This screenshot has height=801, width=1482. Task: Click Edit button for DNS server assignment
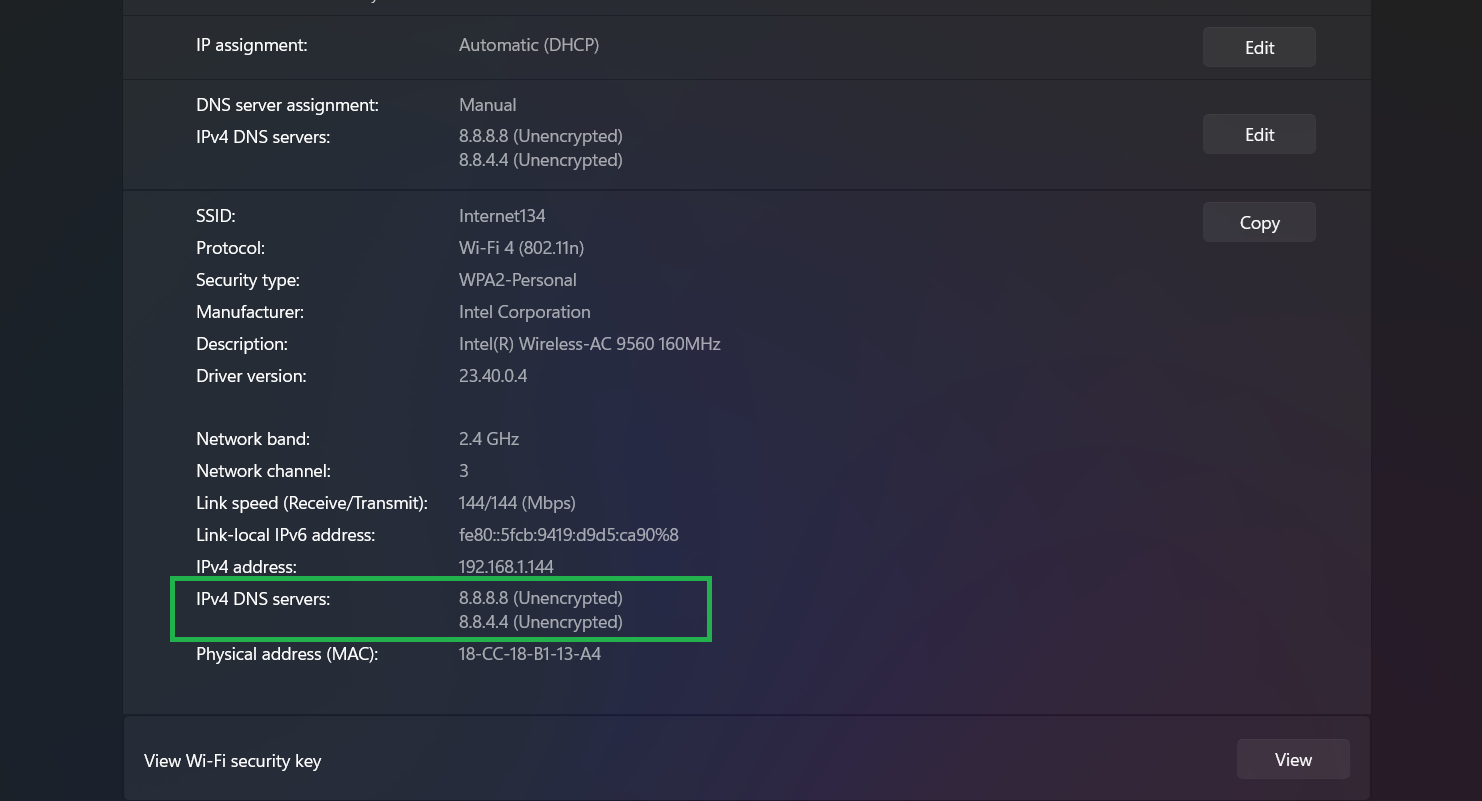coord(1259,134)
